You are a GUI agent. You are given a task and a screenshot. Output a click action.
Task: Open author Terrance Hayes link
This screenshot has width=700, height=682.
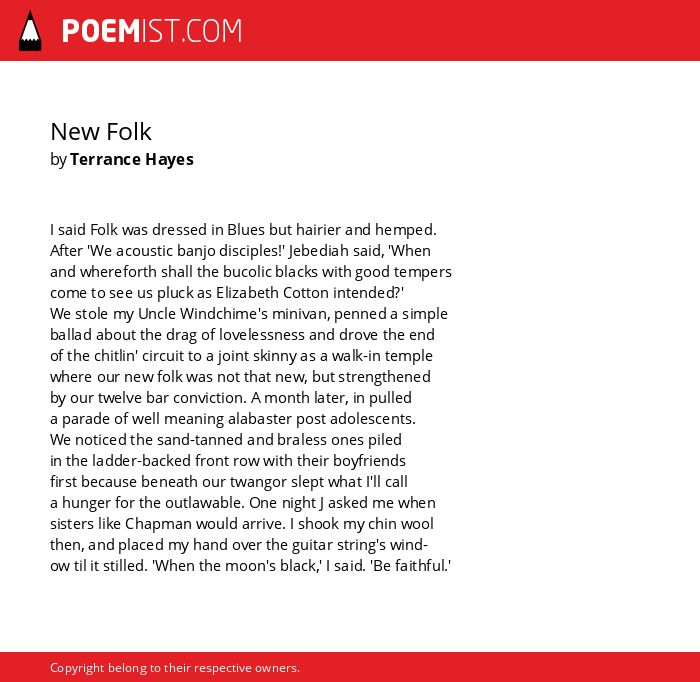[x=132, y=159]
